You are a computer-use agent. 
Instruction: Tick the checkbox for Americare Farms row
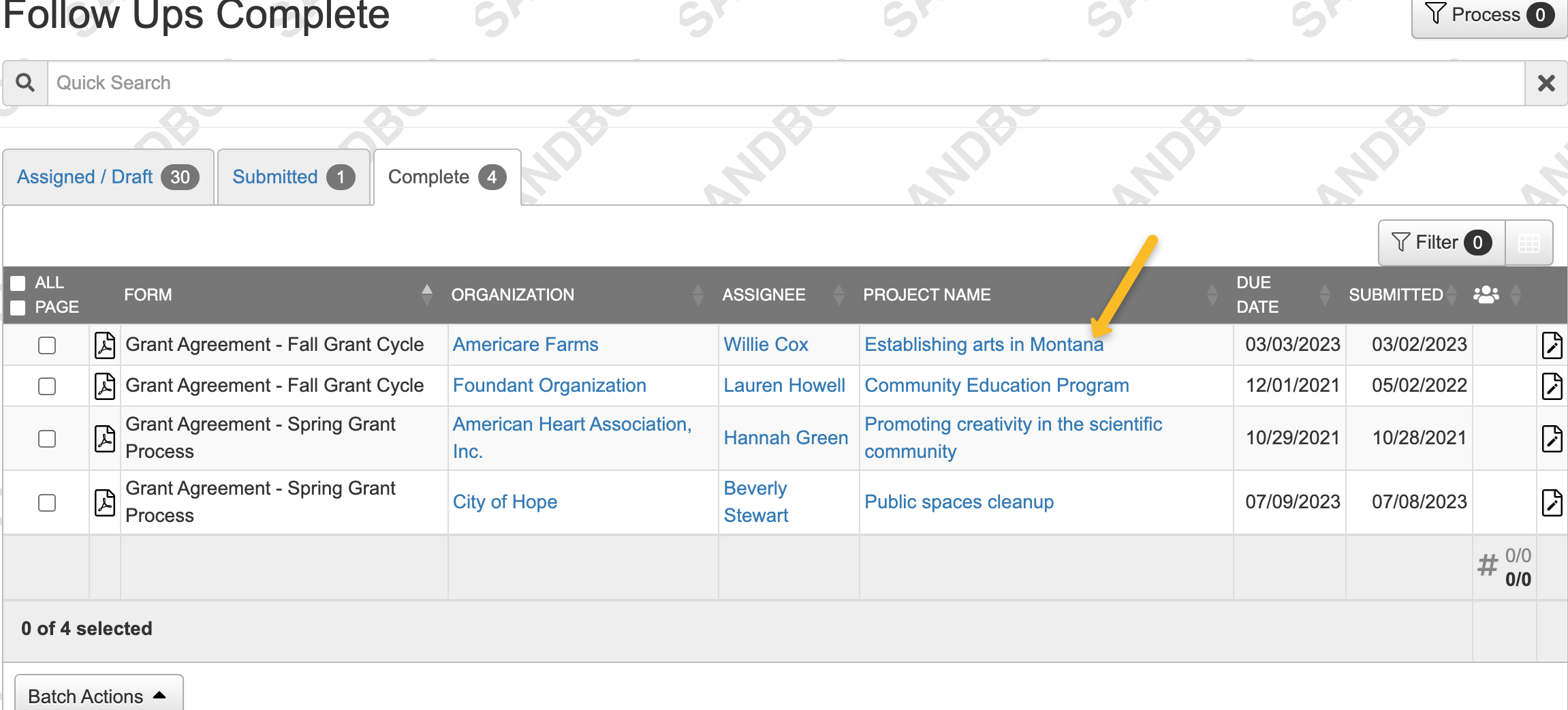pyautogui.click(x=47, y=345)
